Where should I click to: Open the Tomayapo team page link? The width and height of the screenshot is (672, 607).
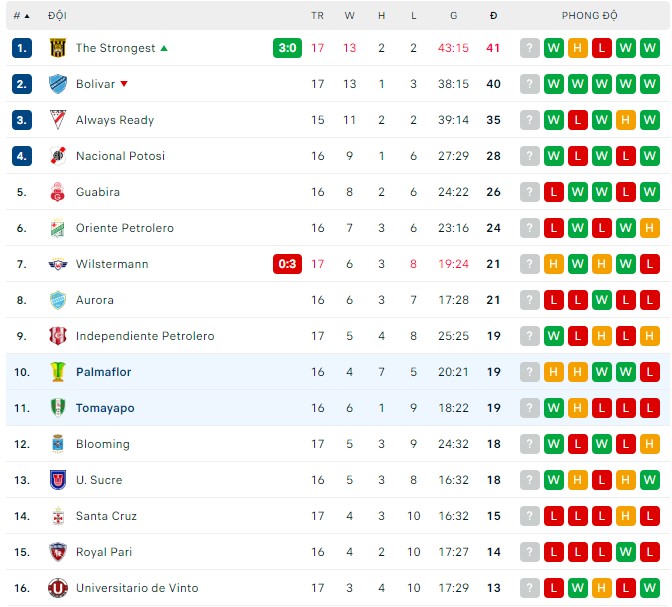(x=105, y=408)
